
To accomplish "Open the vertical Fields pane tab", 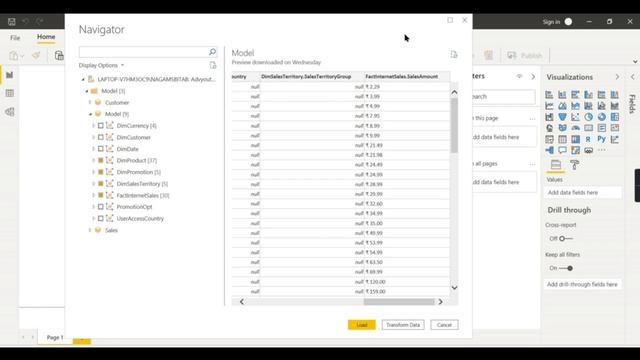I will click(x=632, y=104).
